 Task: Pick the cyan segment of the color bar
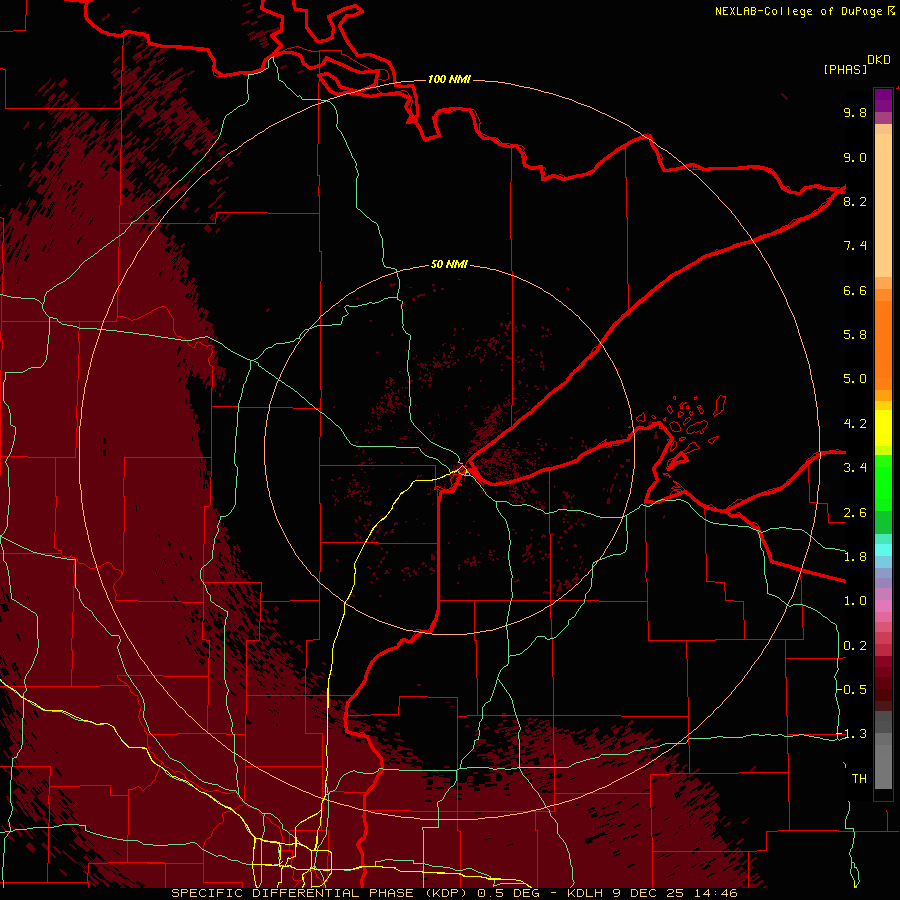coord(883,549)
